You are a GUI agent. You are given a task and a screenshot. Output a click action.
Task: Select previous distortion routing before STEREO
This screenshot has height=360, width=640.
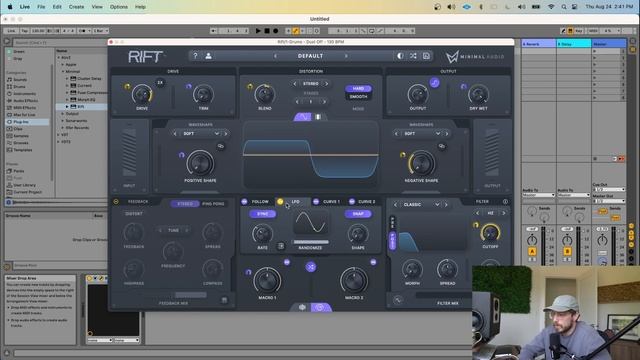click(x=295, y=84)
